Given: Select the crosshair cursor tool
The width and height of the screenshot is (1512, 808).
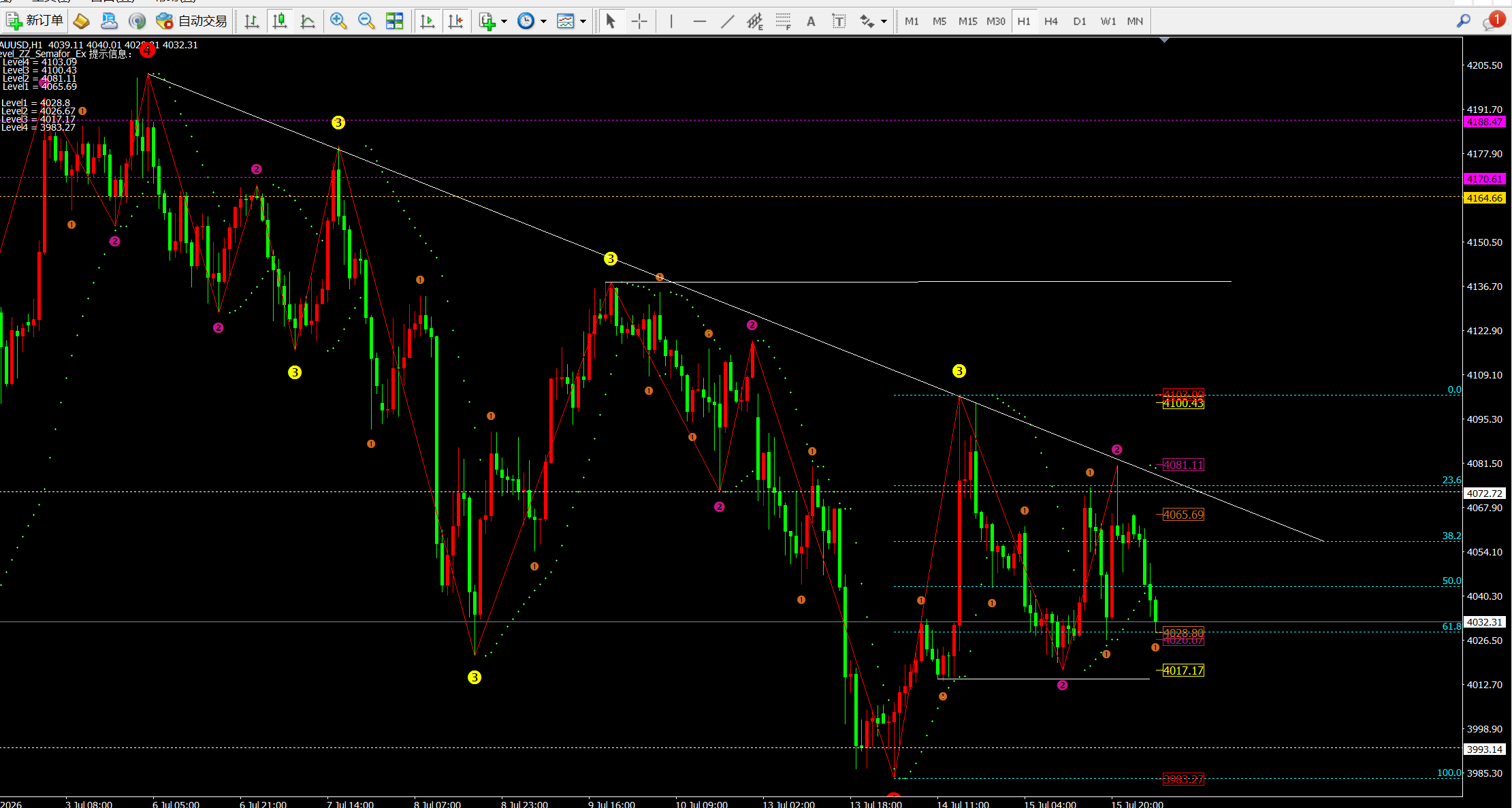Looking at the screenshot, I should pyautogui.click(x=639, y=21).
